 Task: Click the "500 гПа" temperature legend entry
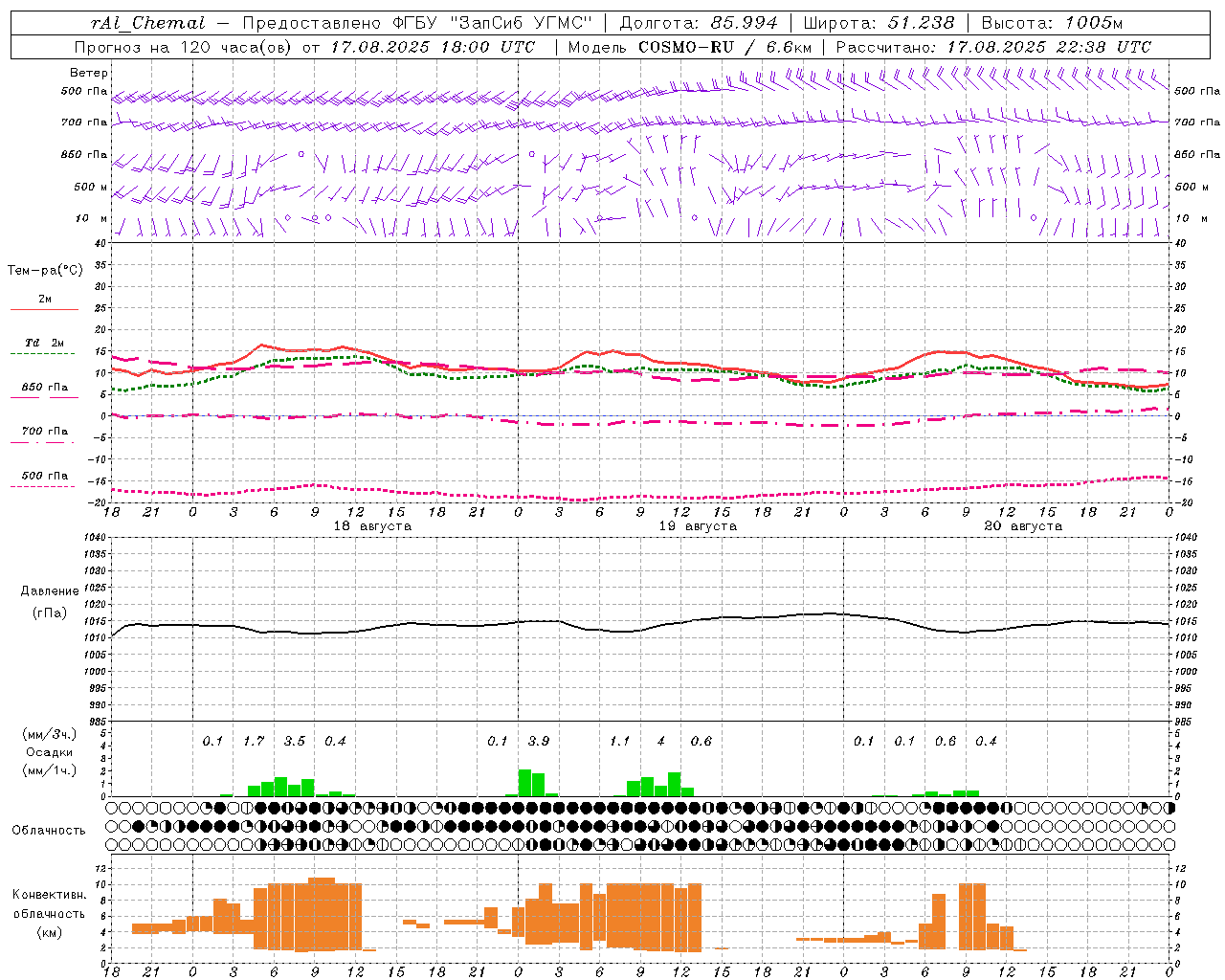coord(45,476)
